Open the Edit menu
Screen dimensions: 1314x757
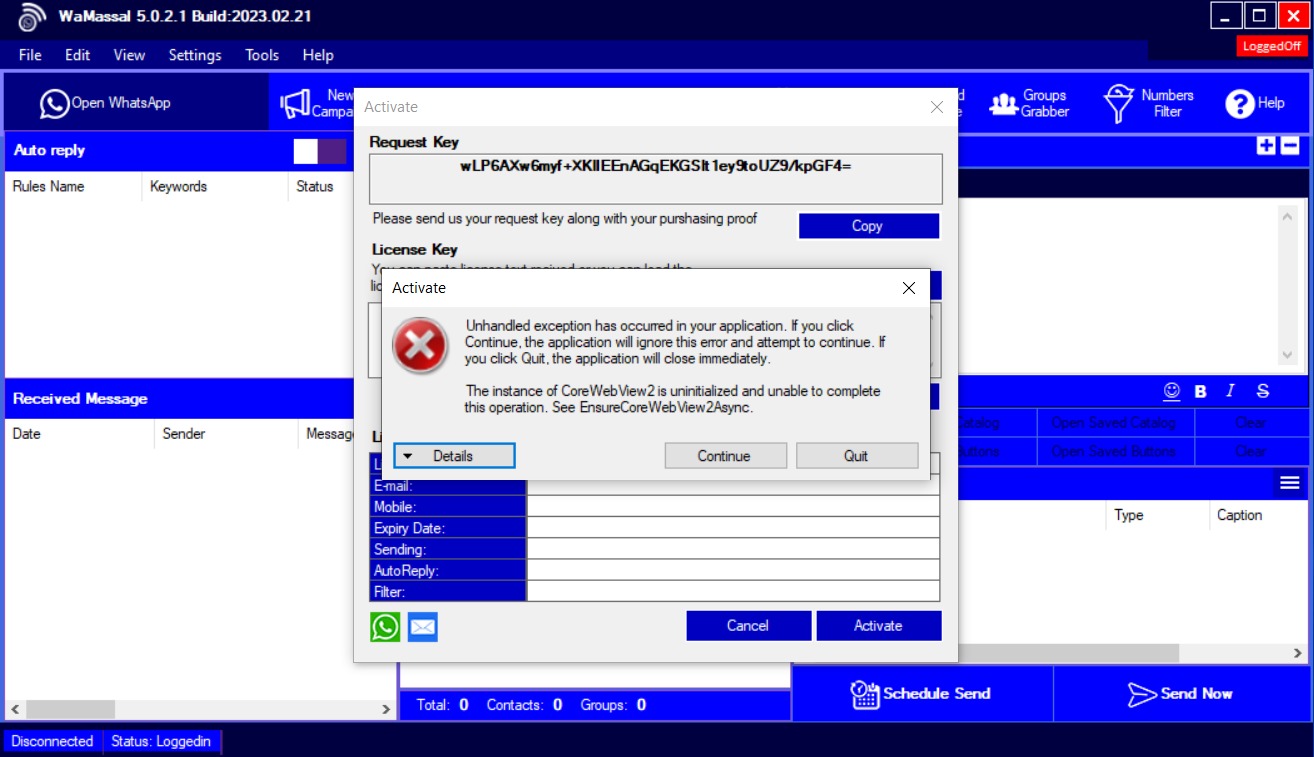coord(78,55)
